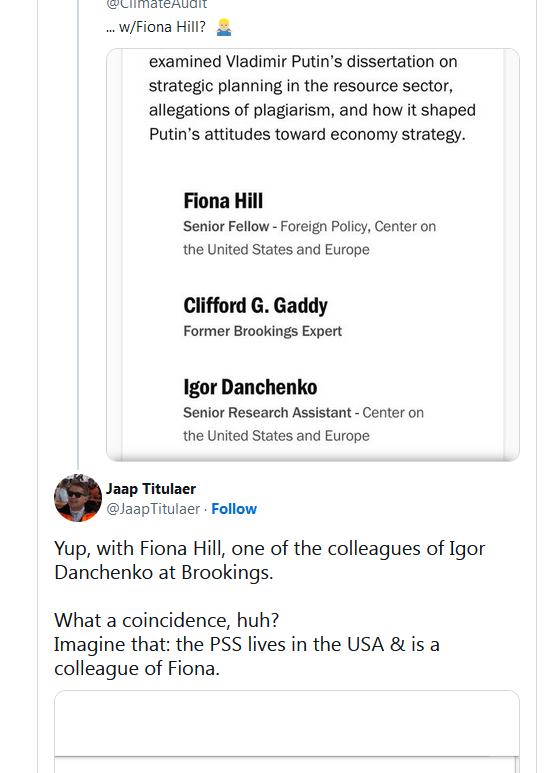Click the Putin dissertation paragraph text
The width and height of the screenshot is (545, 773).
(x=312, y=98)
